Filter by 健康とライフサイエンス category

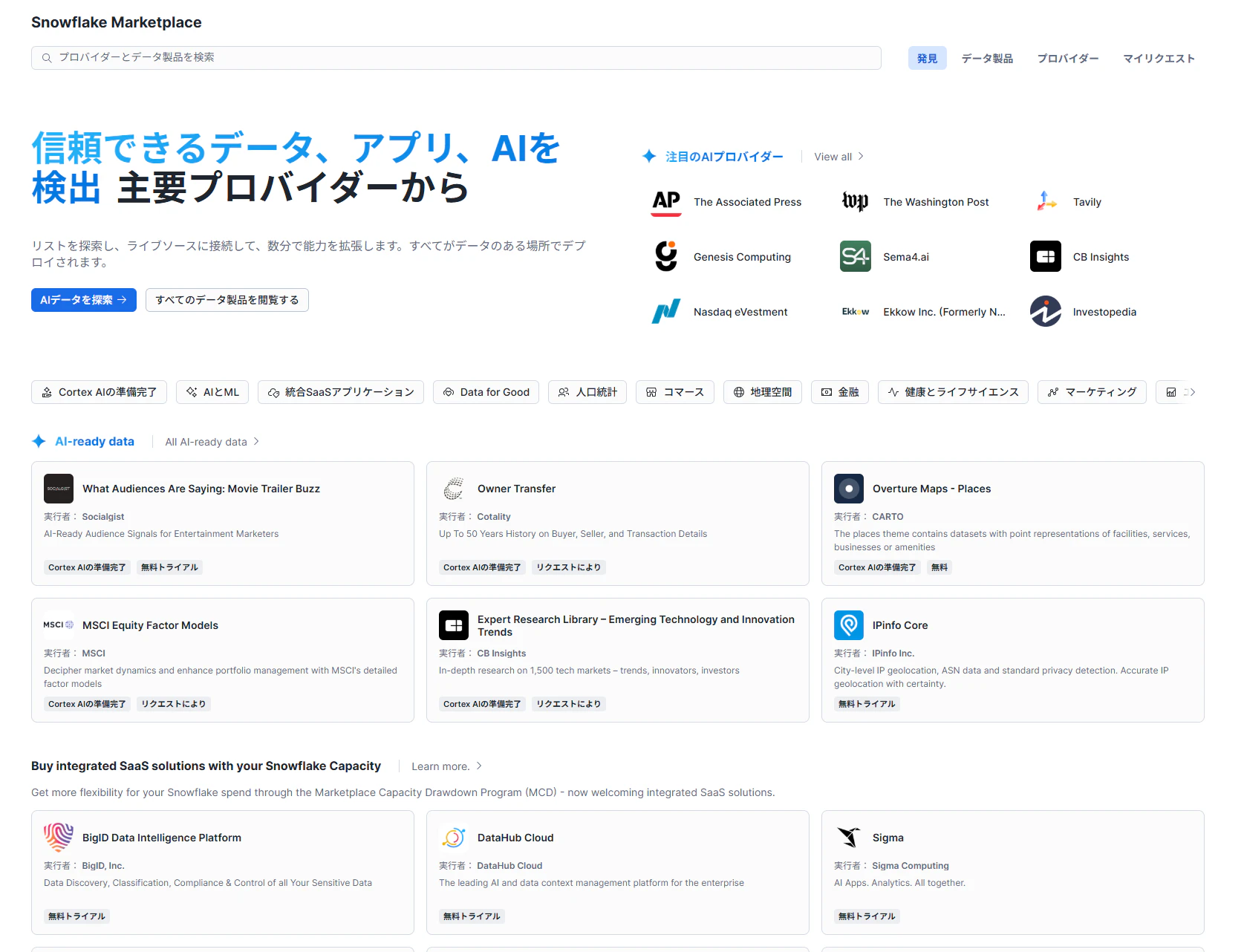pos(954,392)
